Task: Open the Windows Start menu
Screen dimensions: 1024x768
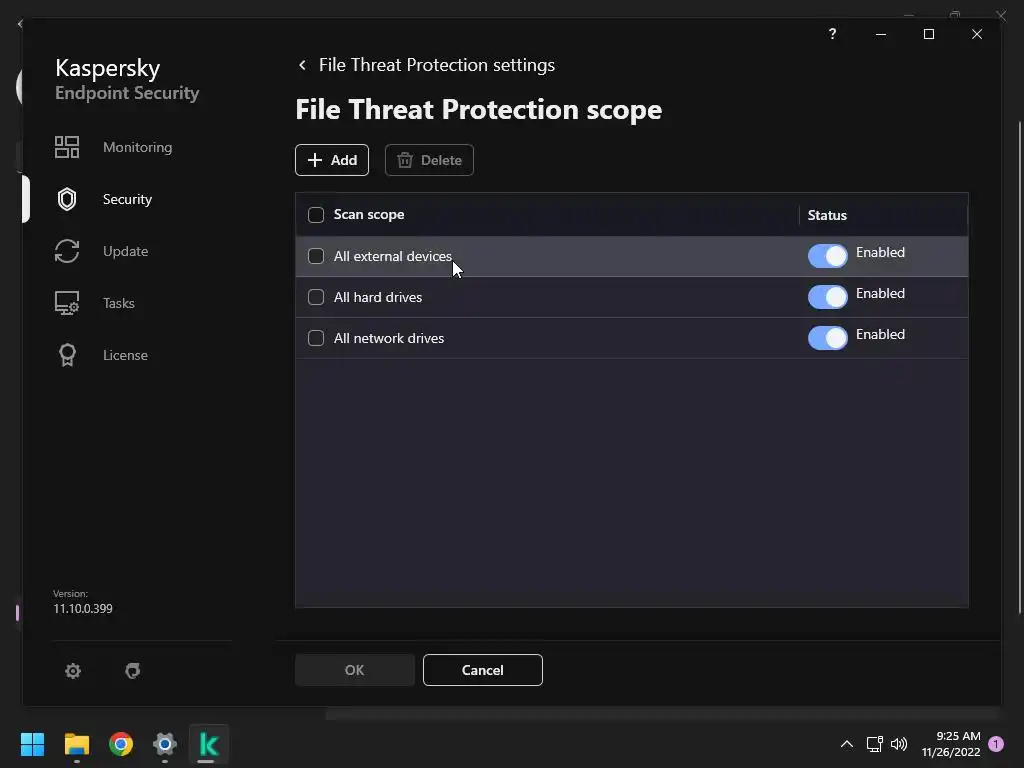Action: click(32, 744)
